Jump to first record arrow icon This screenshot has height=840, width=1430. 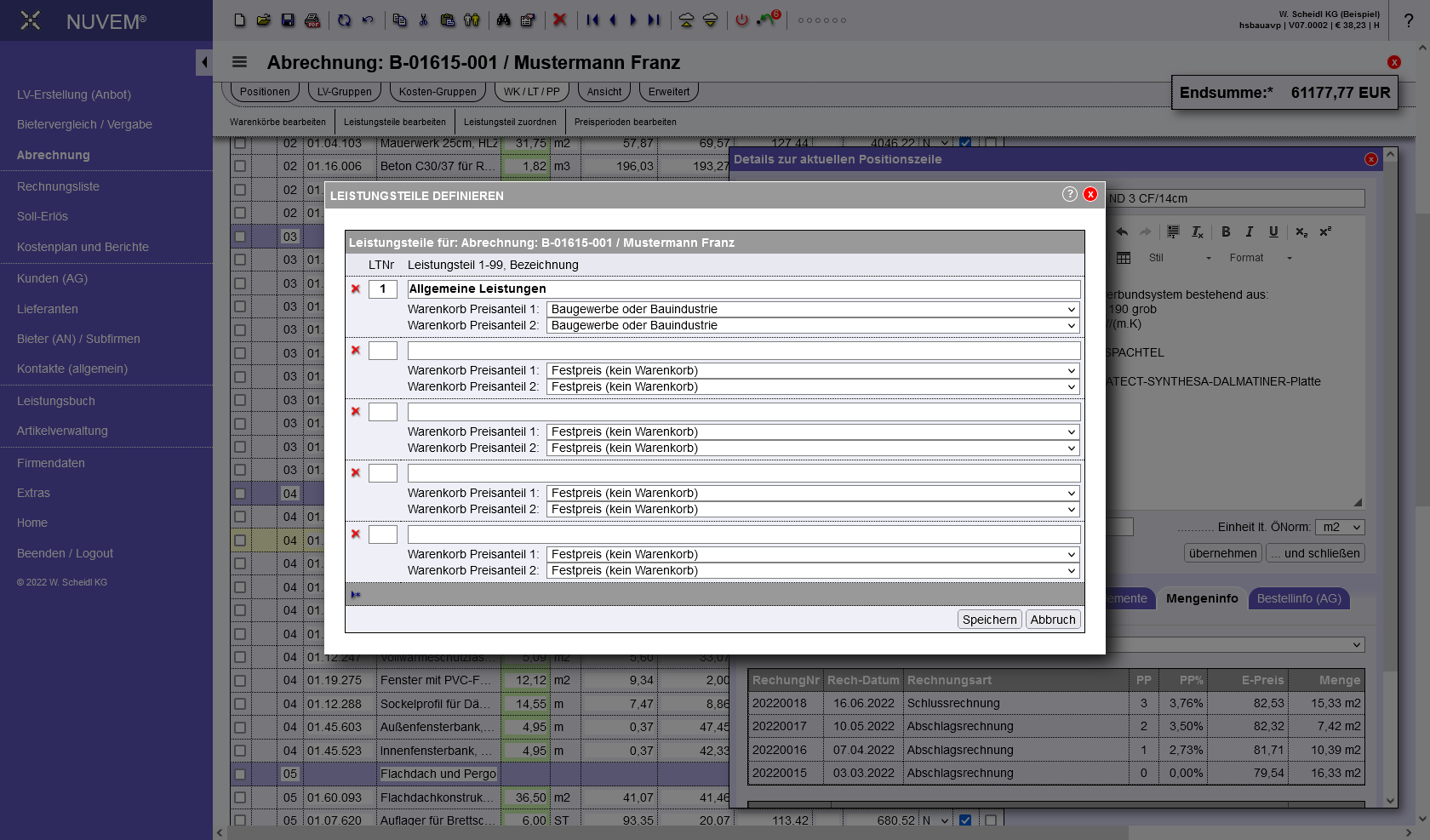click(x=593, y=20)
